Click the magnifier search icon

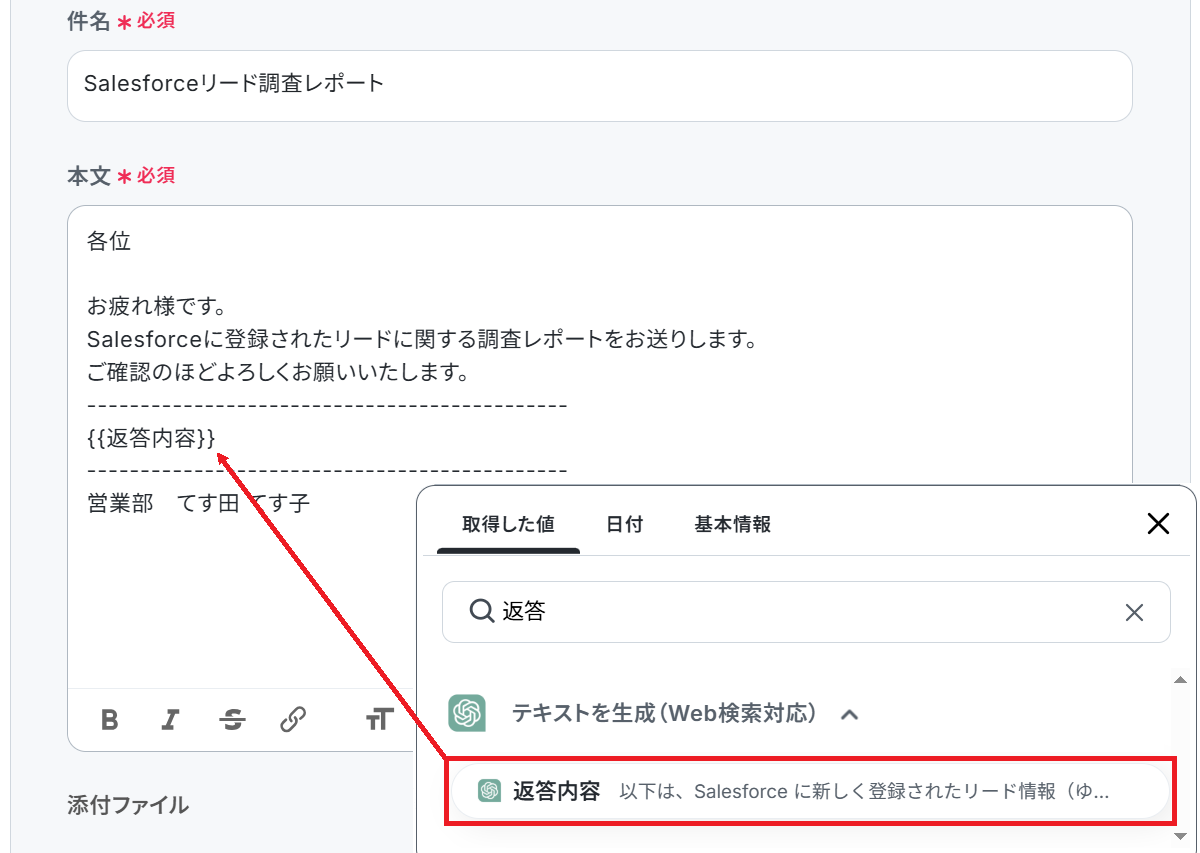[480, 611]
